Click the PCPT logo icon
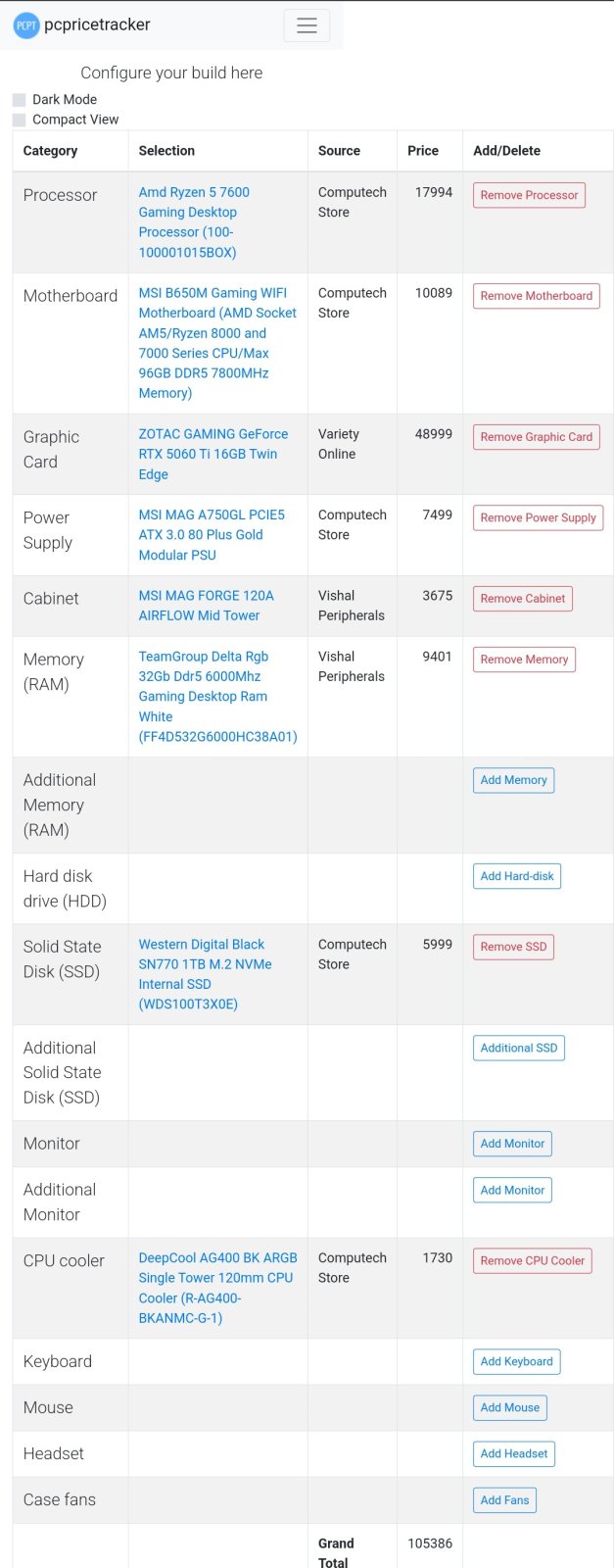 26,25
